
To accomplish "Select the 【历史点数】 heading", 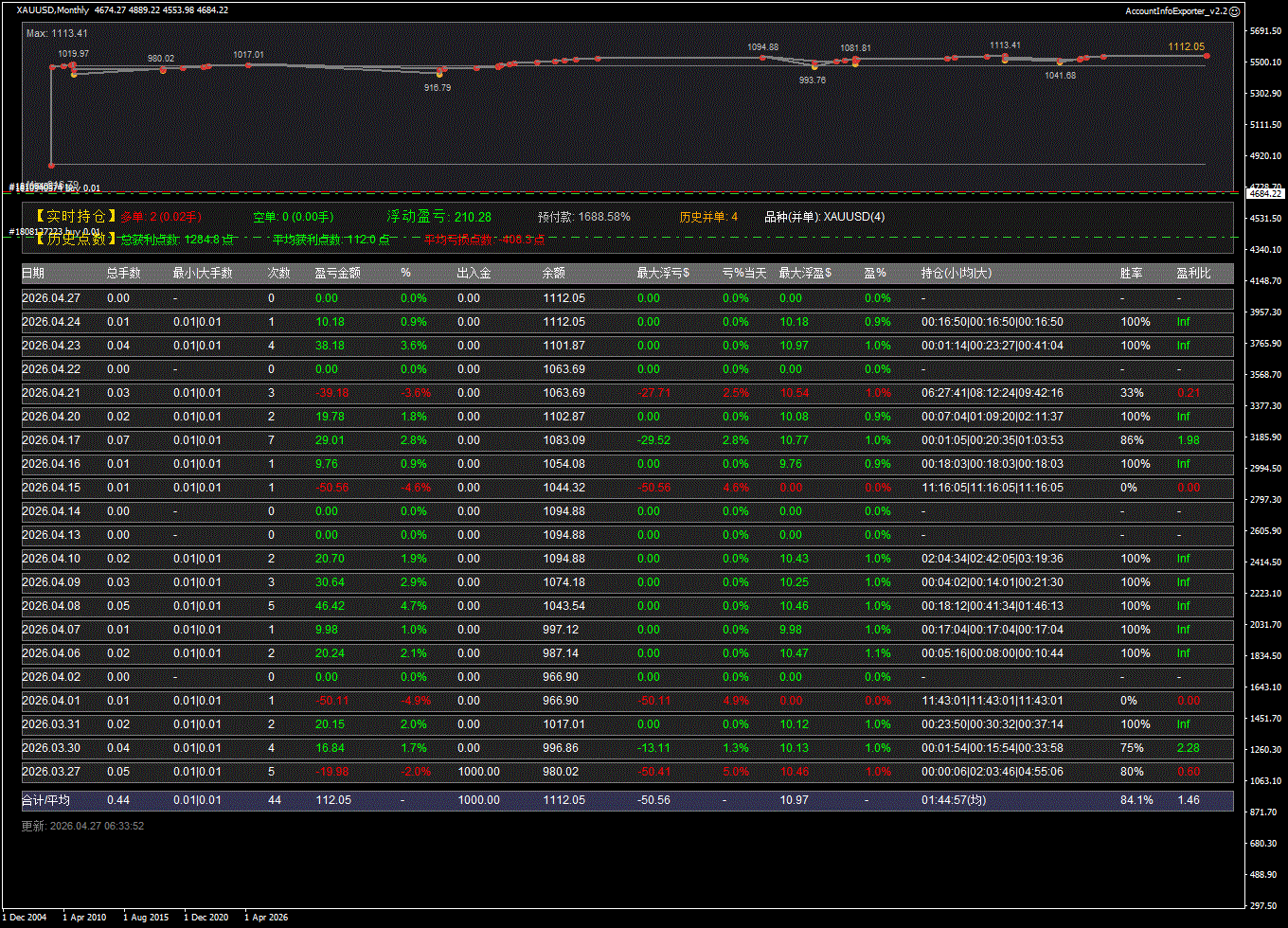I will (x=75, y=240).
